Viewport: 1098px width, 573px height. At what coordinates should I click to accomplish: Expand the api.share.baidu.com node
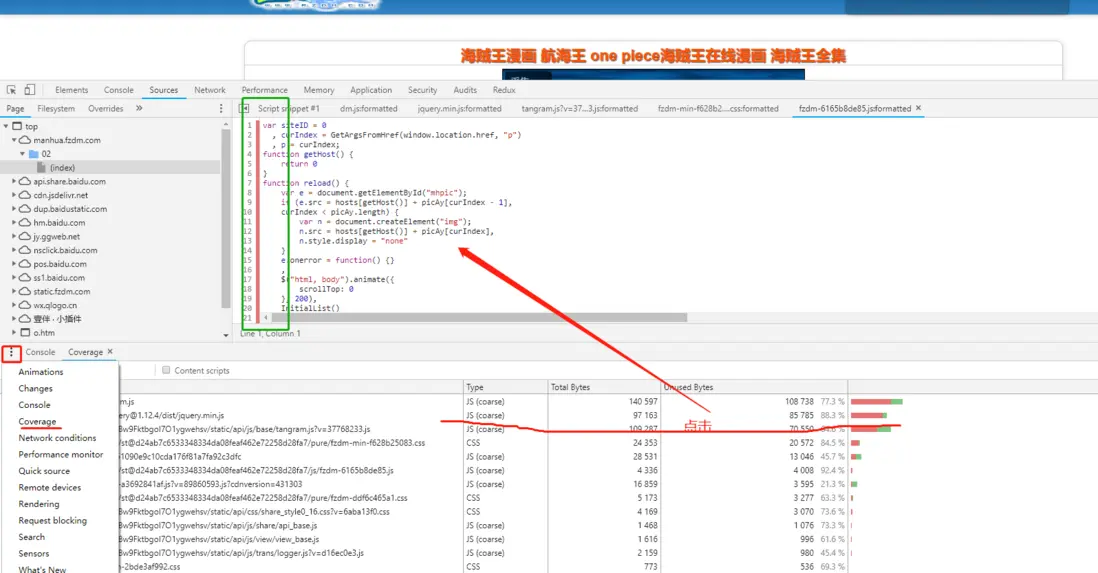click(x=15, y=182)
